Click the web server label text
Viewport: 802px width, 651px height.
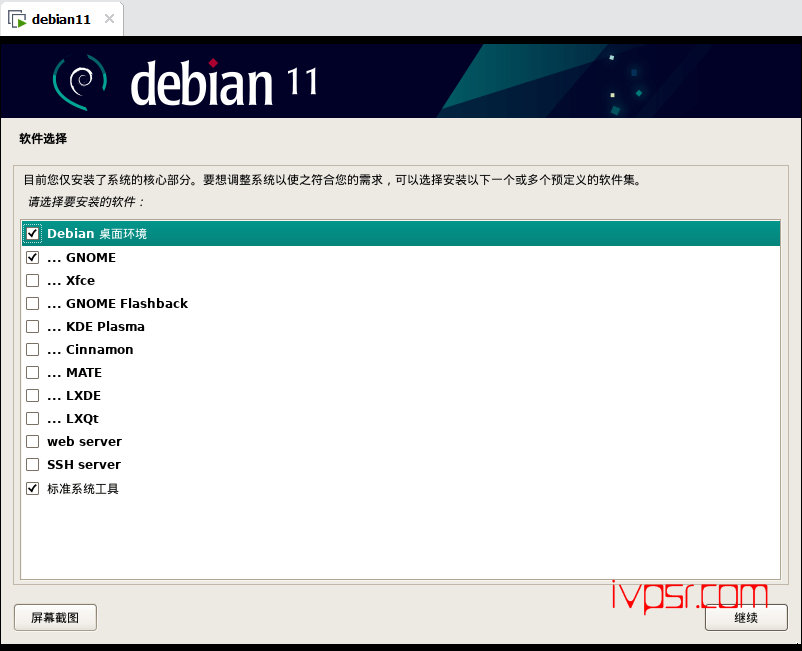[x=84, y=442]
